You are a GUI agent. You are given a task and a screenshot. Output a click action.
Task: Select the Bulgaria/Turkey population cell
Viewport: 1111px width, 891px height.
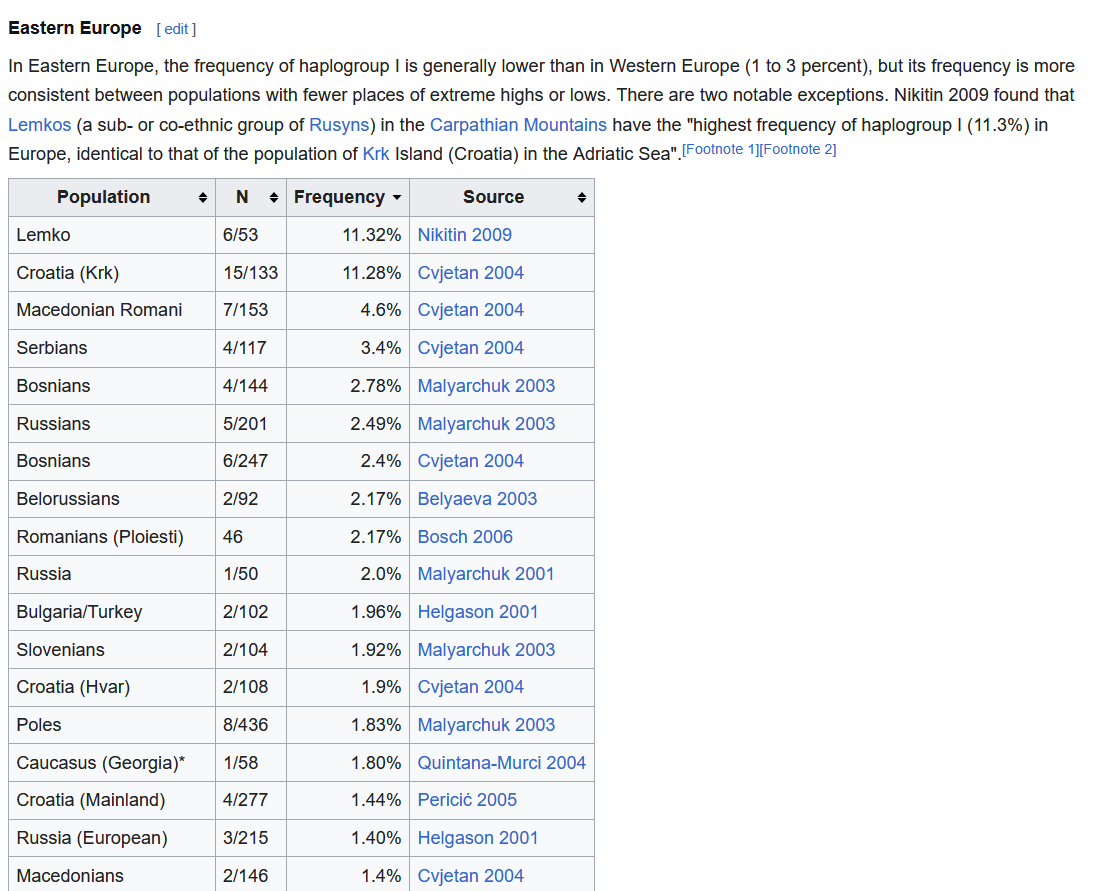point(112,612)
